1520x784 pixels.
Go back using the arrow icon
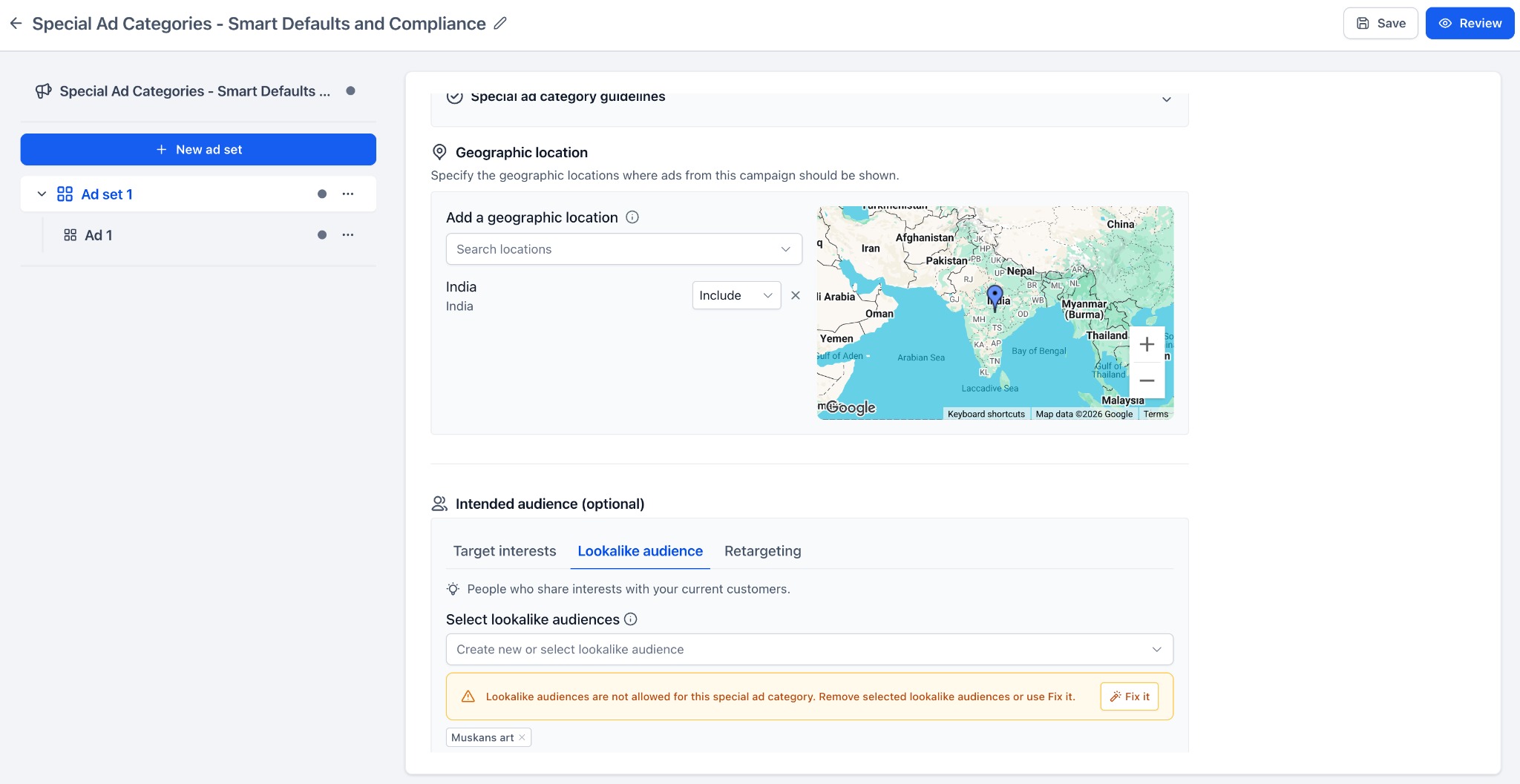(16, 23)
